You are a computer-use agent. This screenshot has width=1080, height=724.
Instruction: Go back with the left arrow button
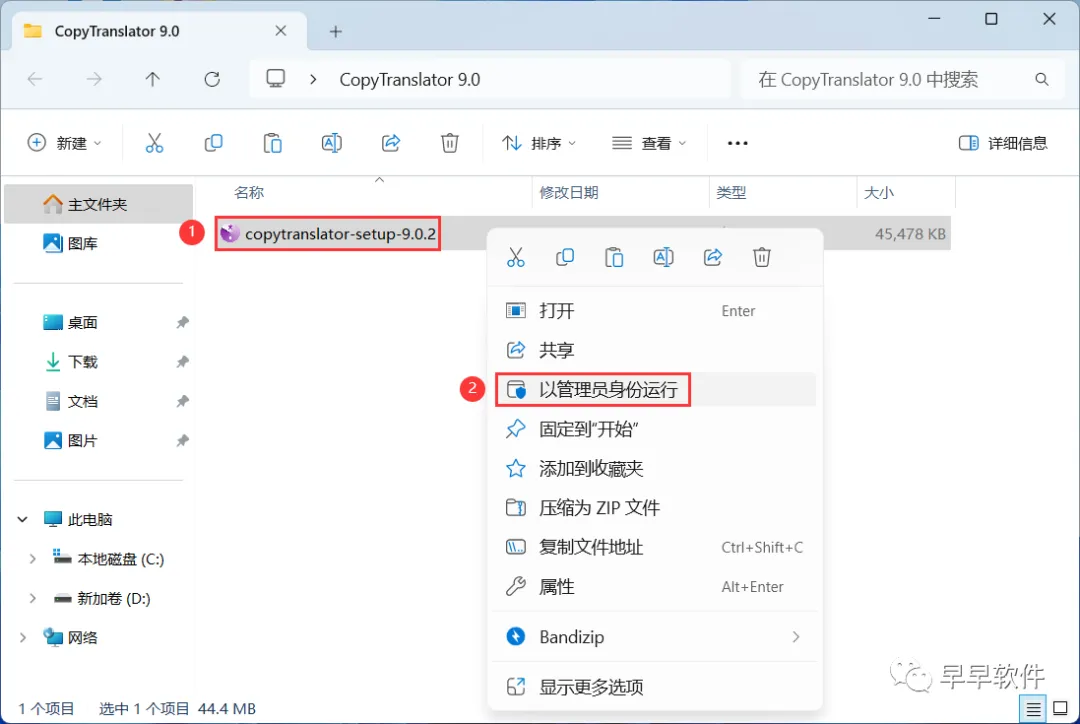click(x=35, y=79)
